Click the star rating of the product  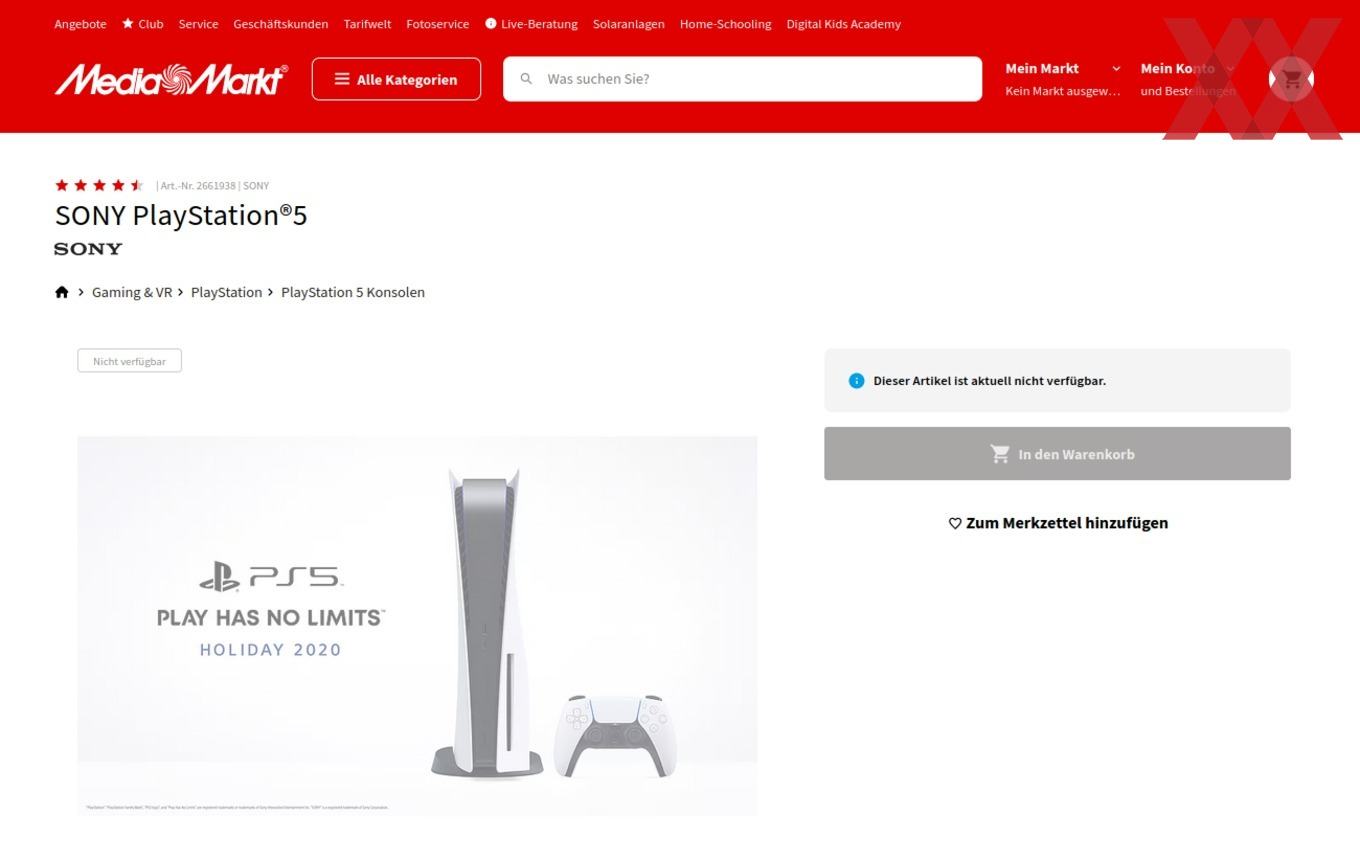coord(99,185)
